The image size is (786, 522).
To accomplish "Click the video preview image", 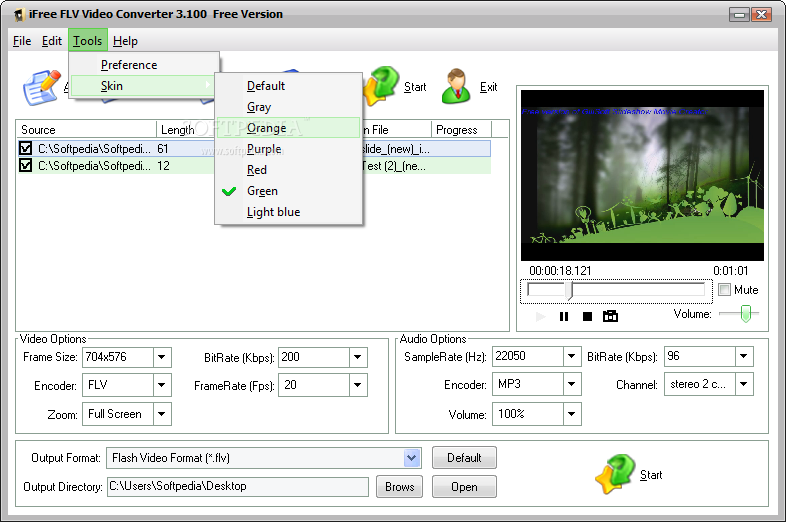I will pos(642,176).
